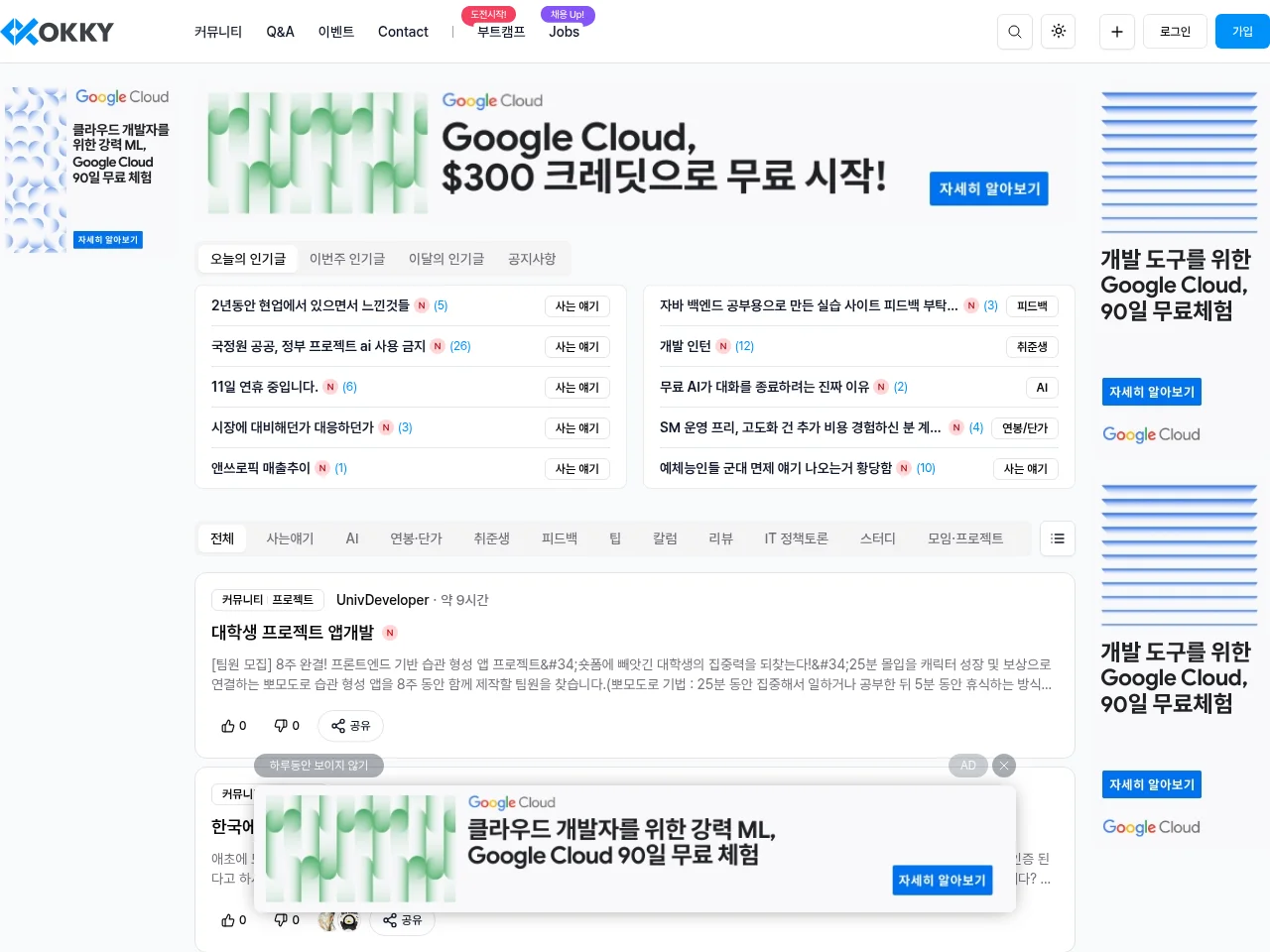This screenshot has height=952, width=1270.
Task: Filter by 피드백 category tab
Action: (560, 538)
